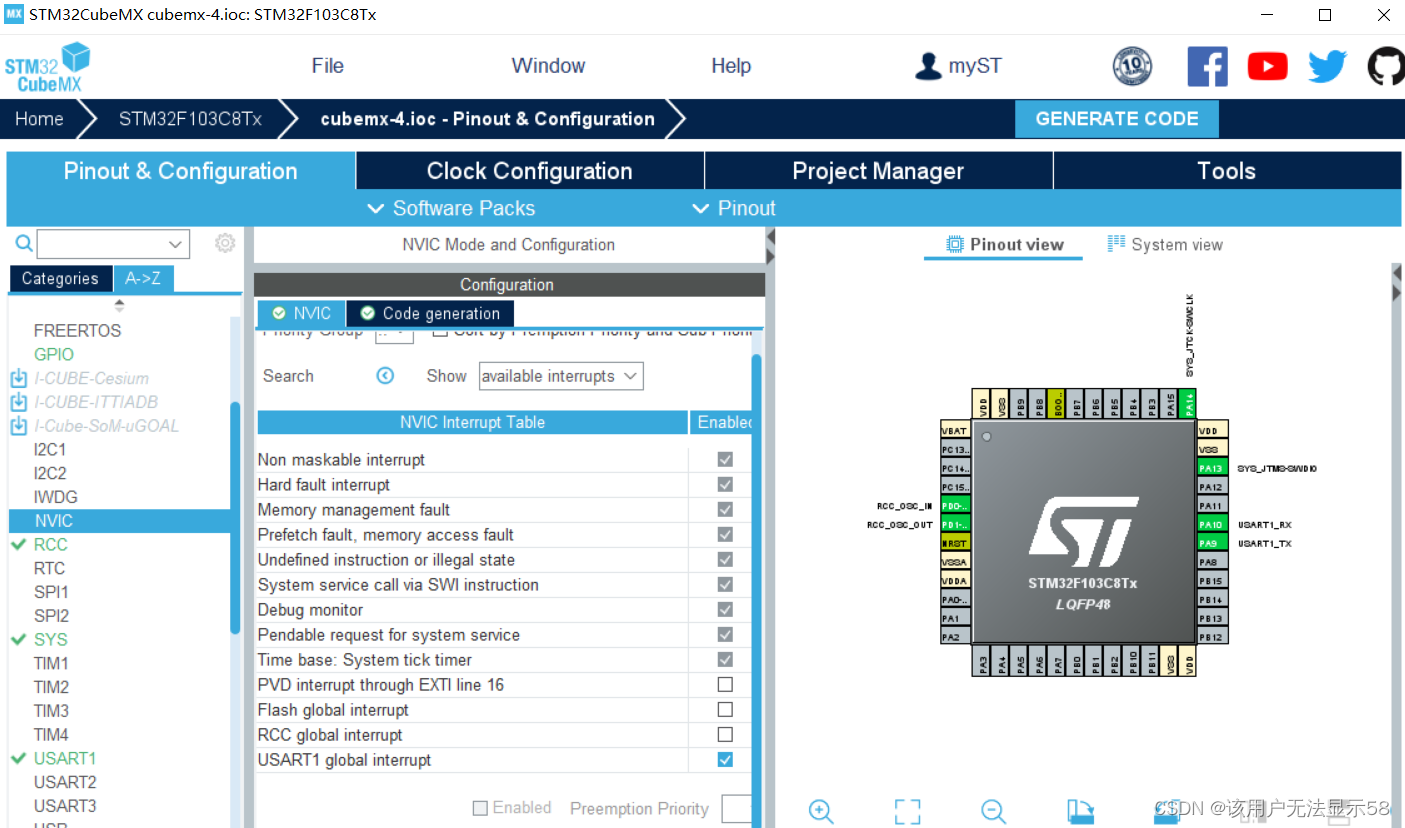This screenshot has height=828, width=1405.
Task: Select the PA13 pin on the chip
Action: [x=1211, y=468]
